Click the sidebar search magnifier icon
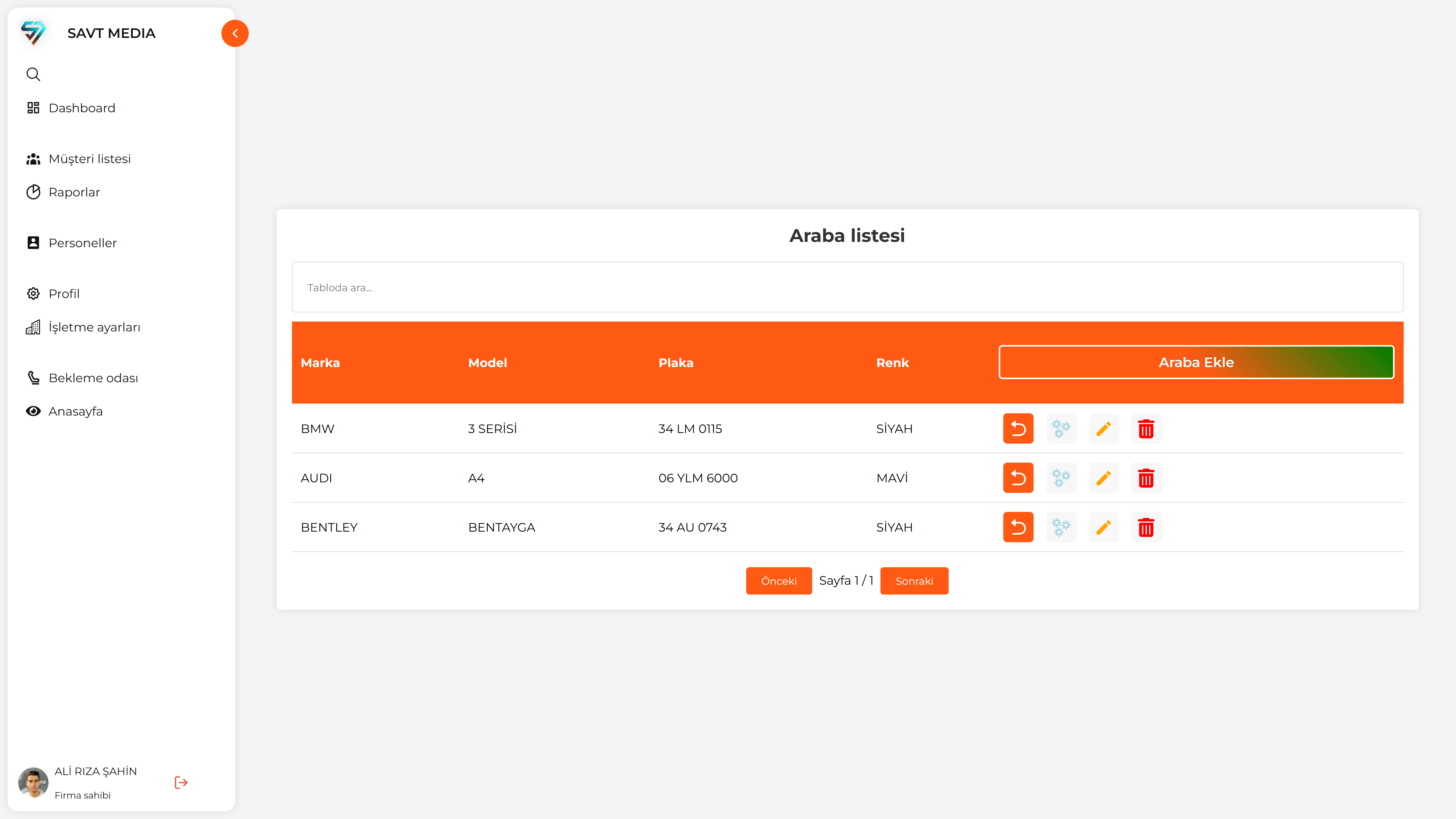The width and height of the screenshot is (1456, 819). (33, 74)
